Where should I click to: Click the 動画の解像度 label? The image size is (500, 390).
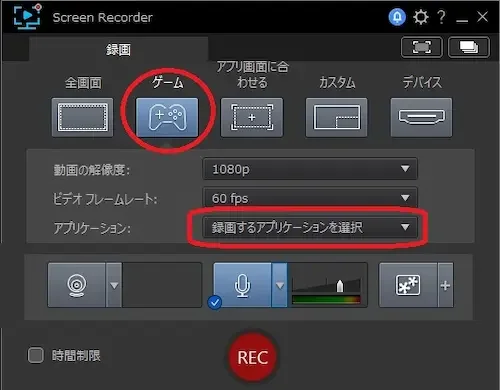pyautogui.click(x=92, y=170)
